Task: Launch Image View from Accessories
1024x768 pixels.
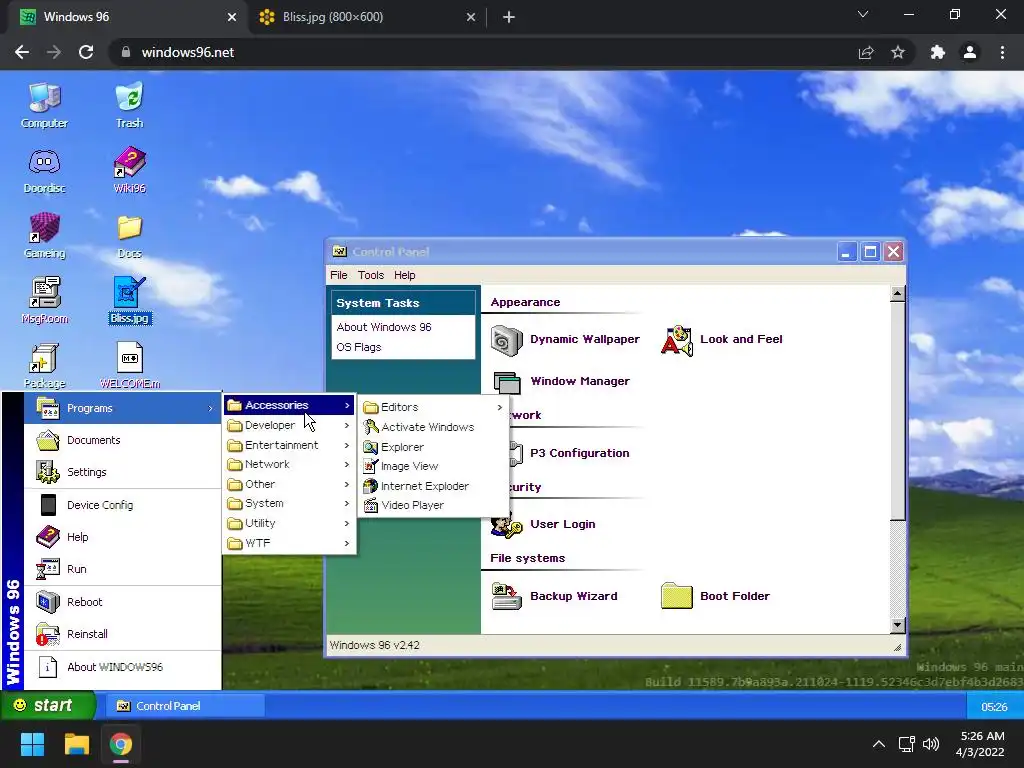Action: tap(434, 466)
